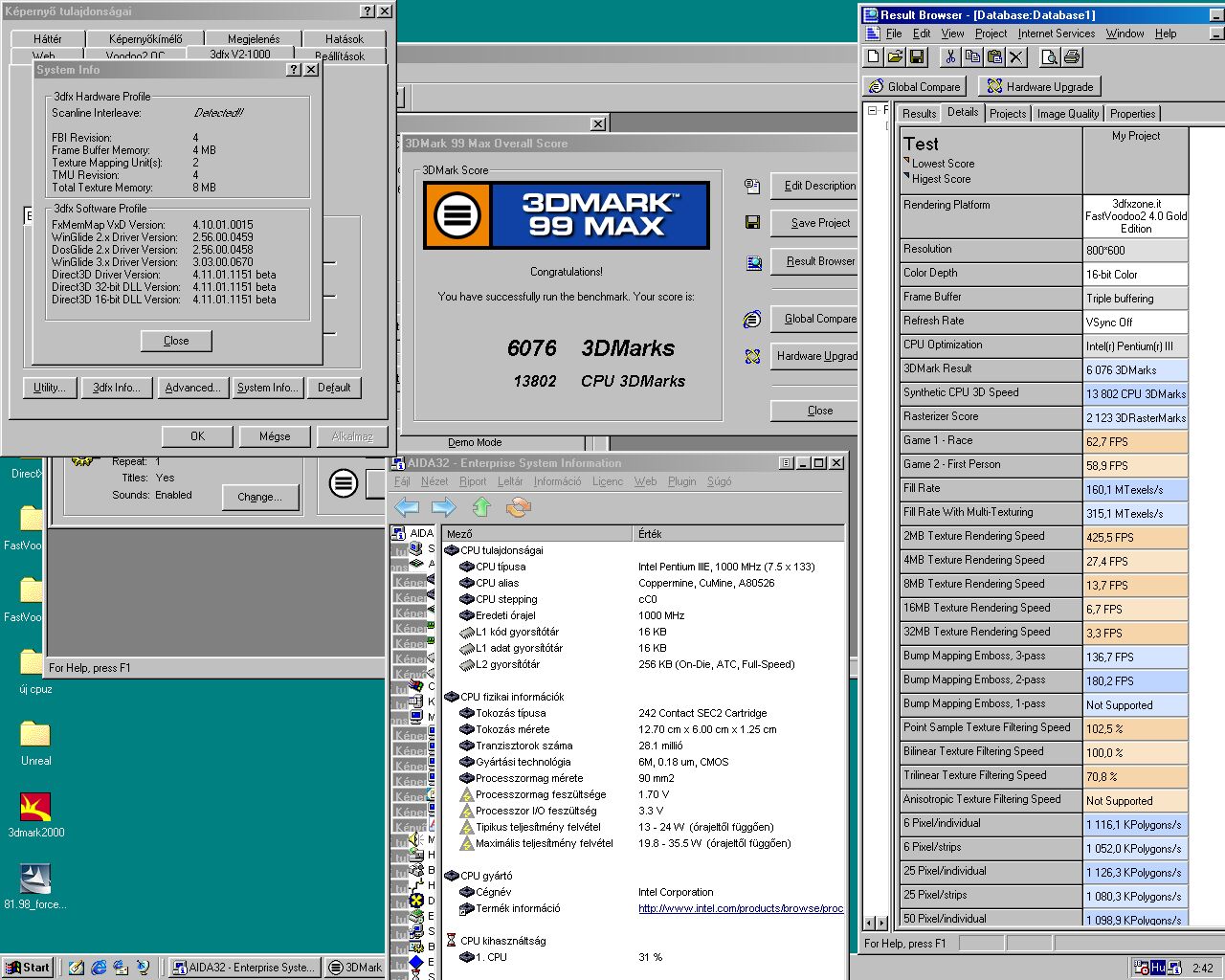Screen dimensions: 1225x980
Task: Switch to Results tab in Result Browser
Action: pos(919,114)
